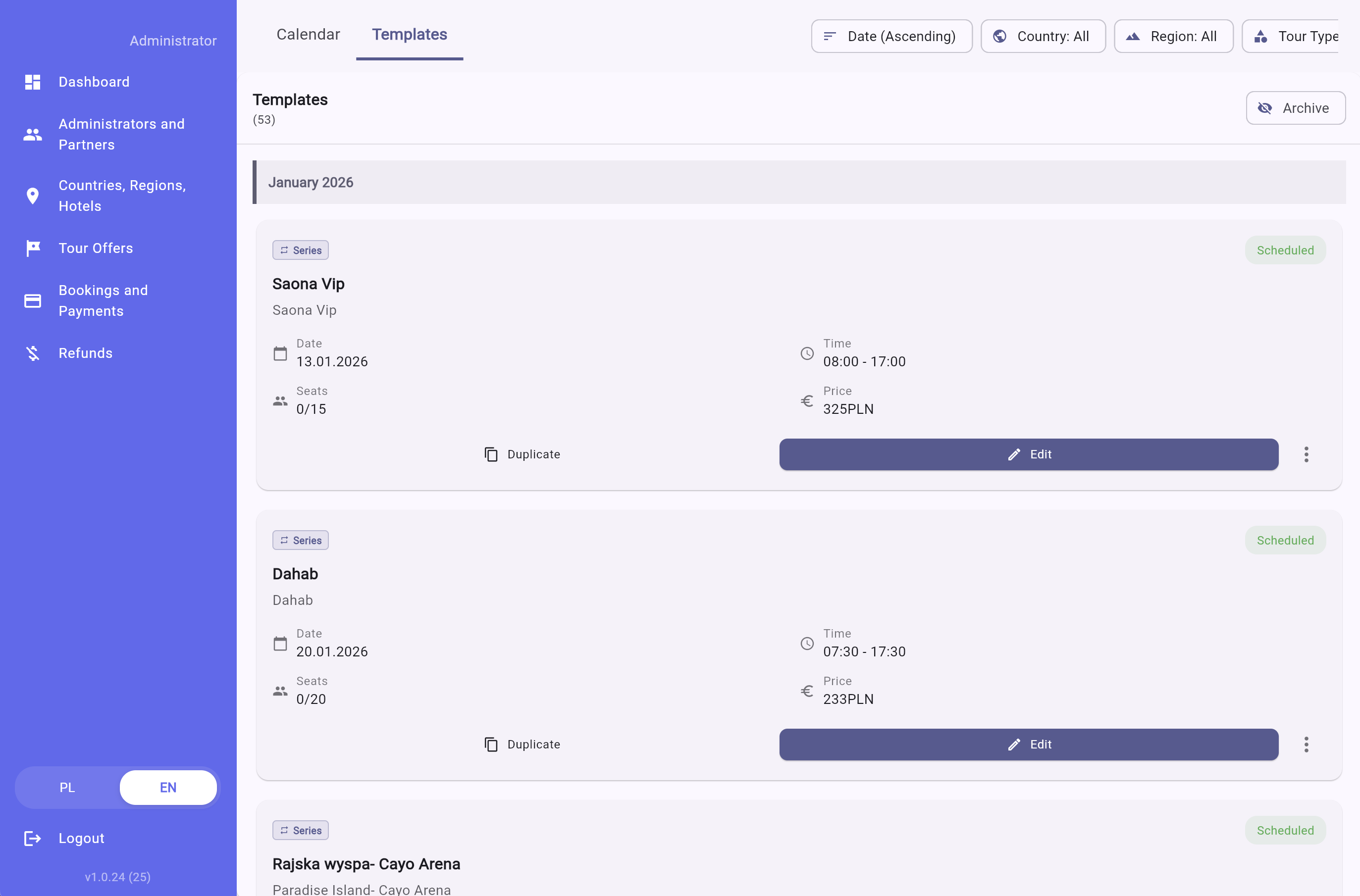Click the Administrators and Partners people icon
The width and height of the screenshot is (1360, 896).
[x=33, y=134]
